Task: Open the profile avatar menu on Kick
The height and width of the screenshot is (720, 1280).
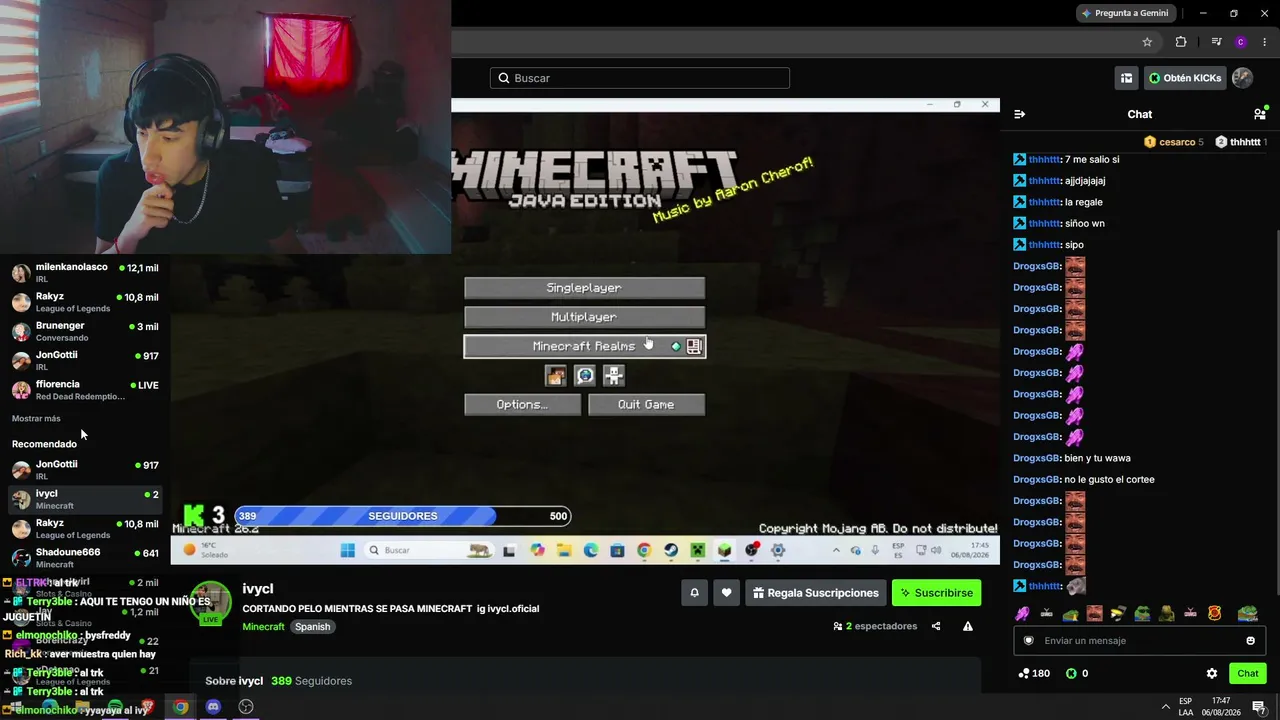Action: pyautogui.click(x=1242, y=78)
